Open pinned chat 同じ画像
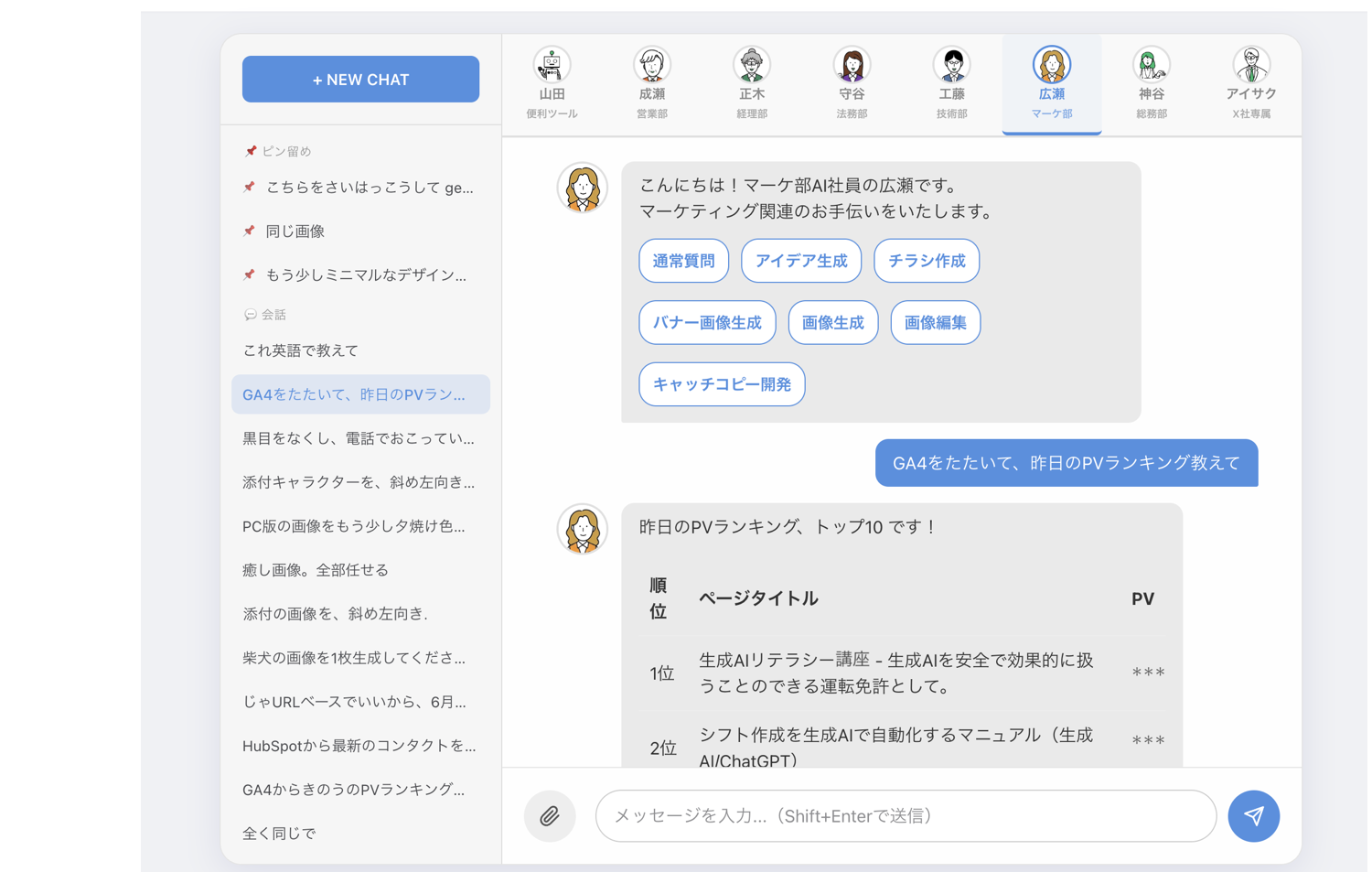Viewport: 1372px width, 872px height. click(360, 231)
